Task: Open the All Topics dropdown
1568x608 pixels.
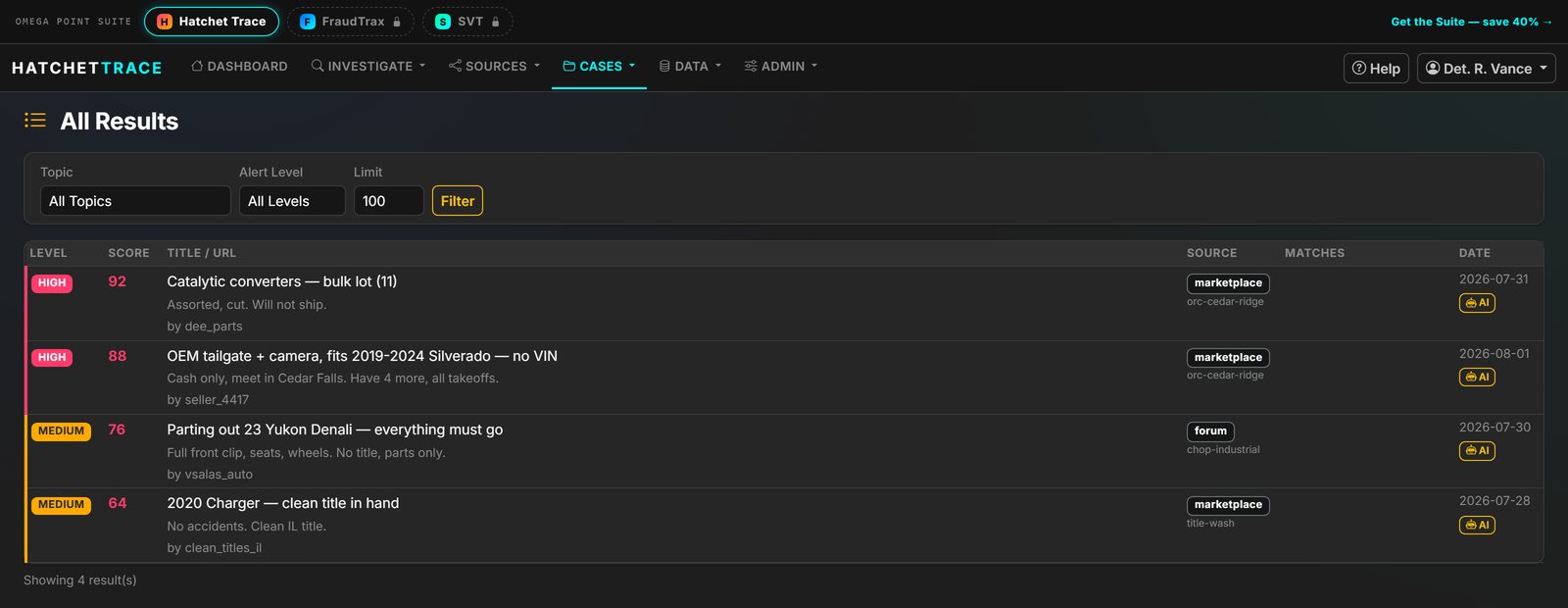Action: point(135,201)
